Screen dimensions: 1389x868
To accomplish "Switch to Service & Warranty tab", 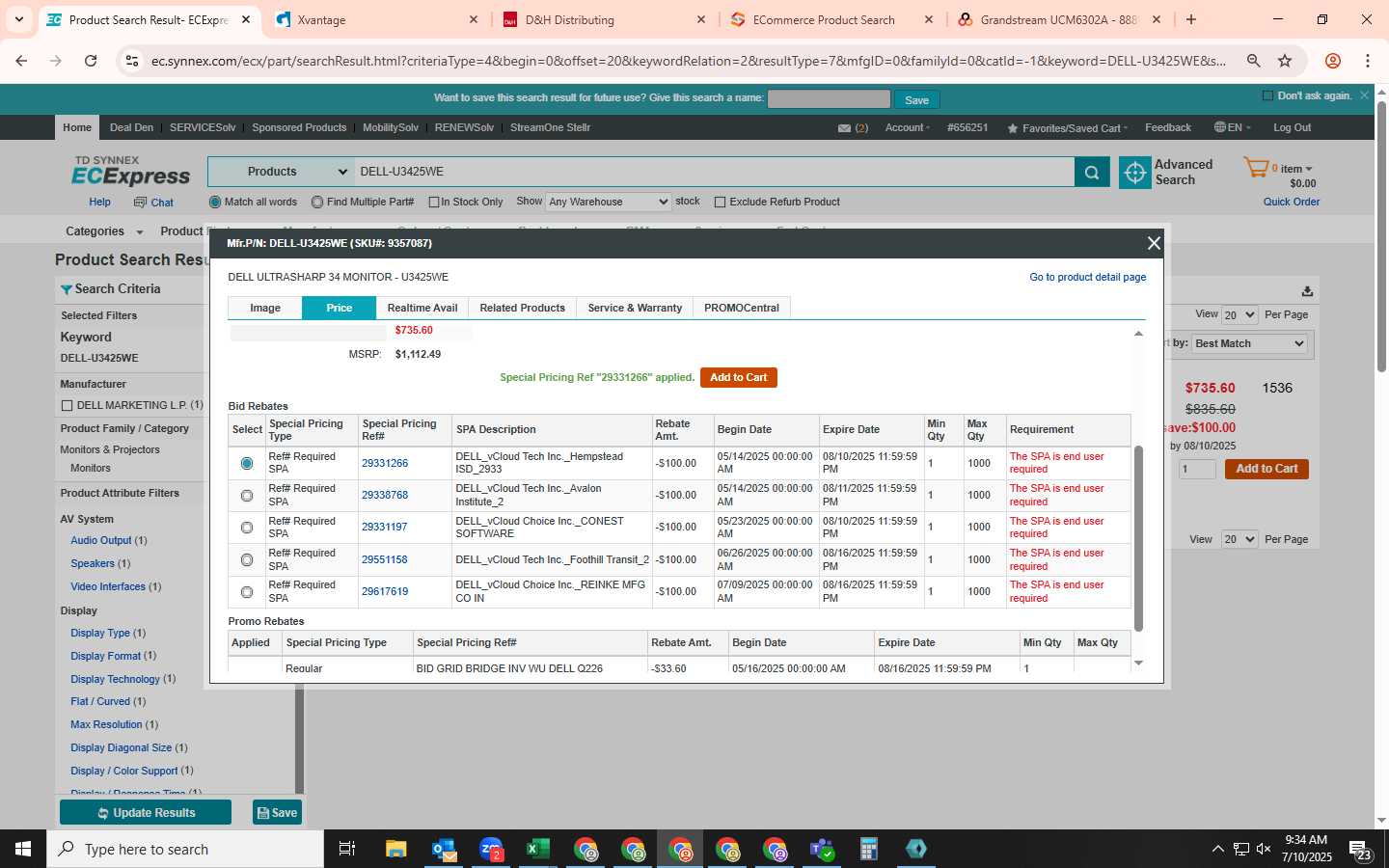I will [x=635, y=308].
